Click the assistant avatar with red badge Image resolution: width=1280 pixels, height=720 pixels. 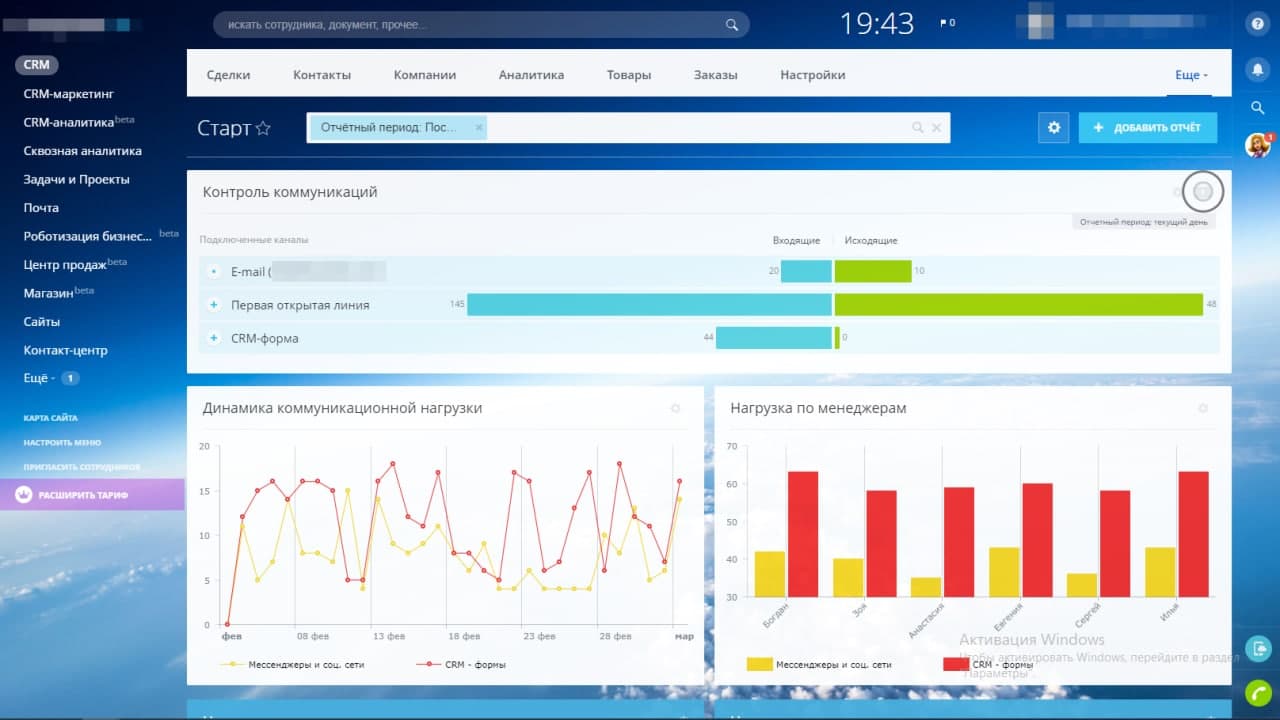pos(1257,146)
